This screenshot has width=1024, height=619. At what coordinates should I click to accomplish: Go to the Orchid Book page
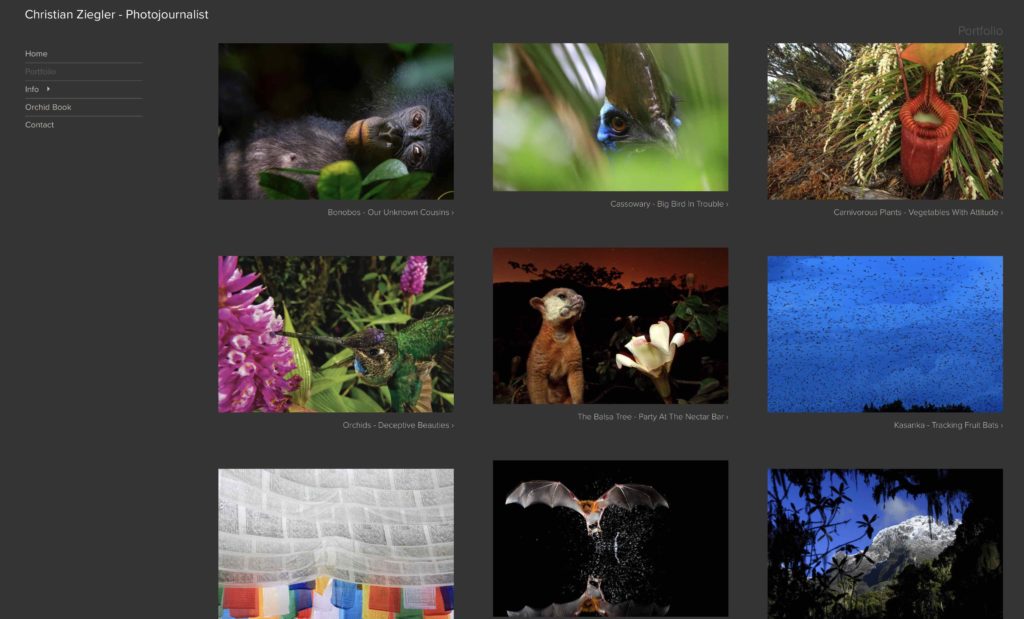[48, 107]
